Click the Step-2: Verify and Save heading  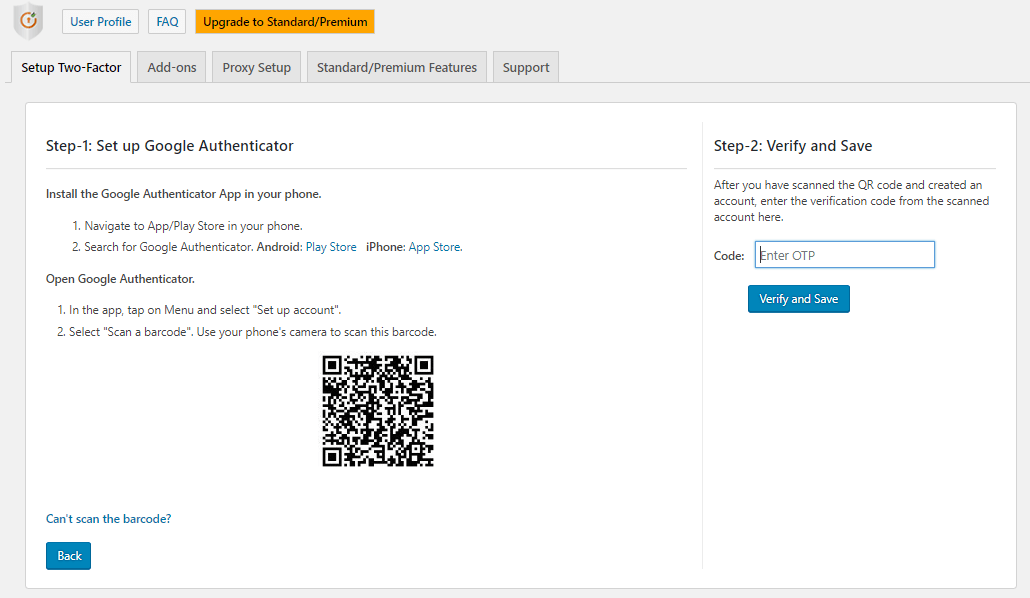pos(793,146)
